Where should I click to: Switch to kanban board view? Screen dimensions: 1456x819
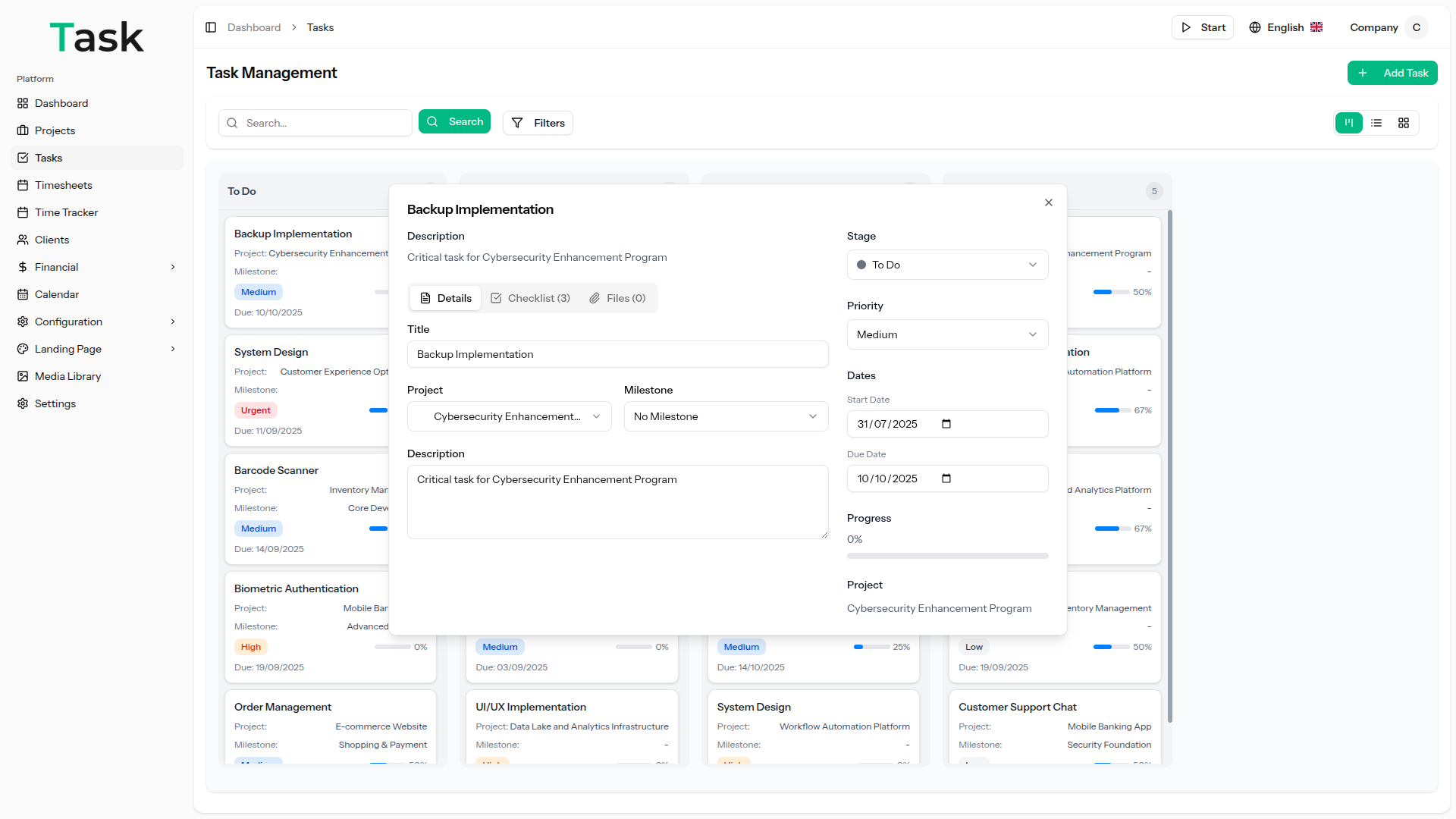point(1348,123)
